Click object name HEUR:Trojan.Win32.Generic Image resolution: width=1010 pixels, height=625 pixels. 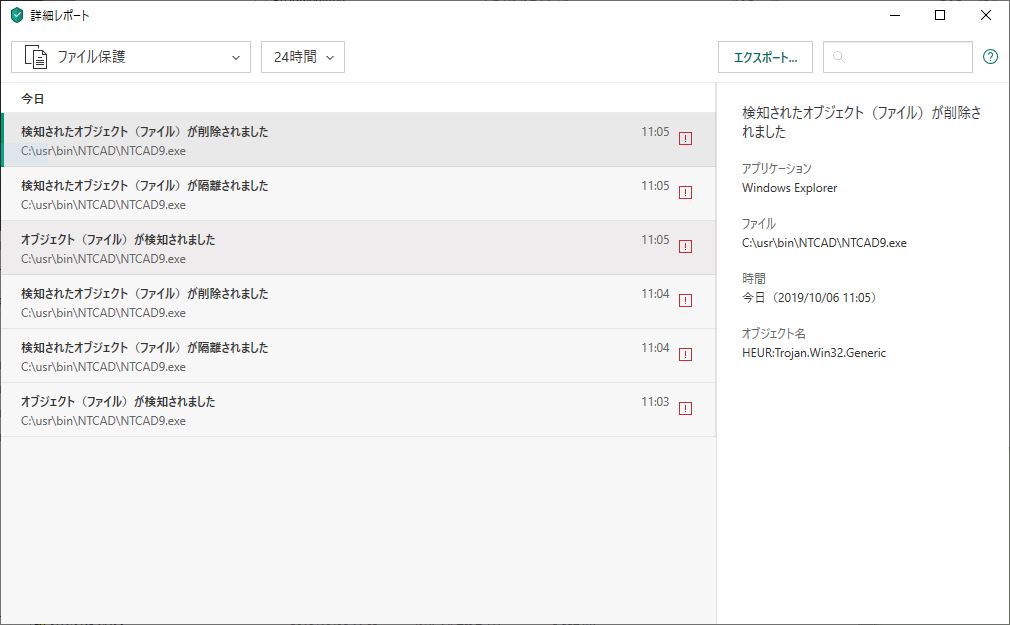(814, 352)
